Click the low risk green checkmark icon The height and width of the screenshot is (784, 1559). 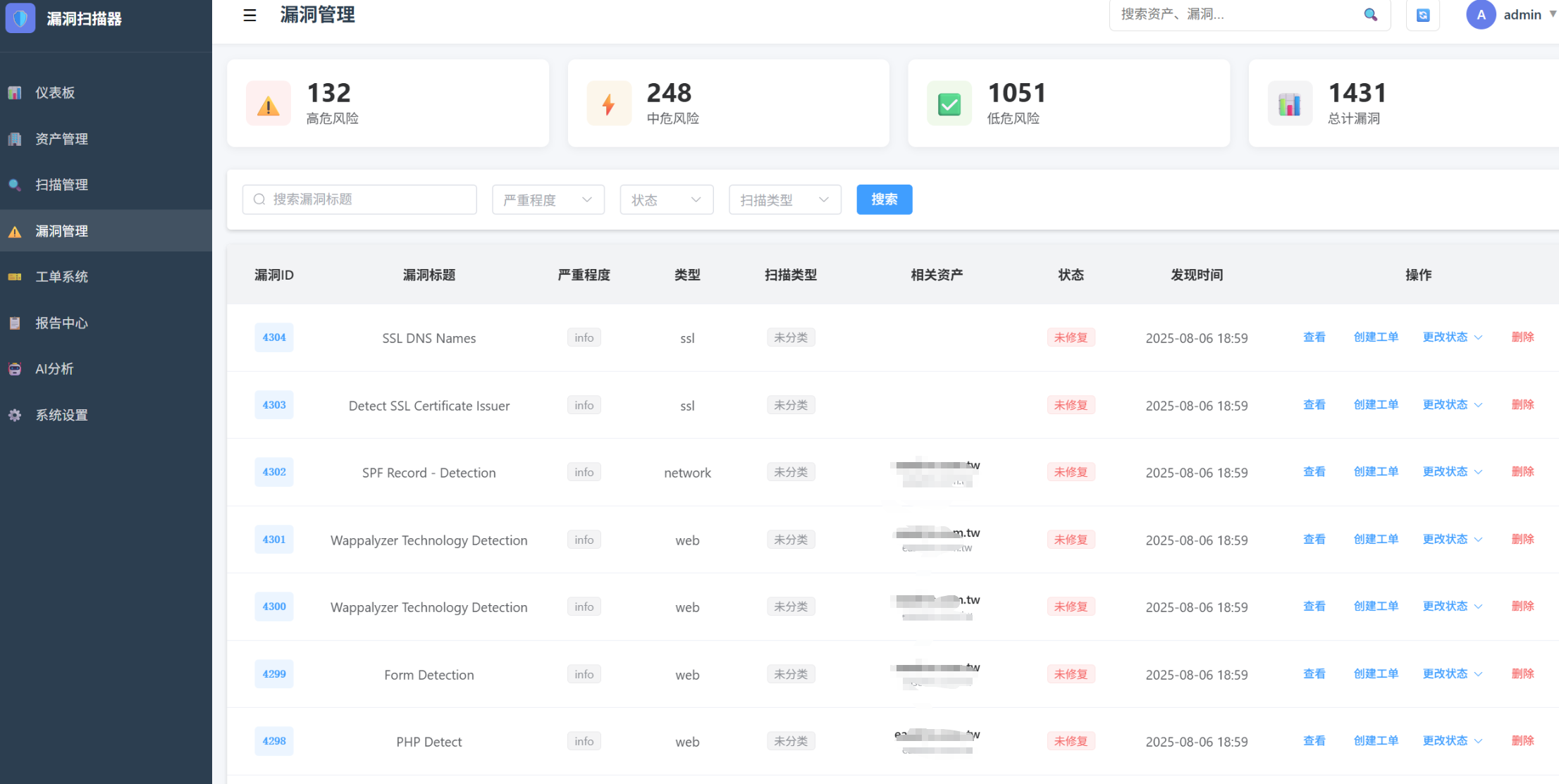(949, 104)
